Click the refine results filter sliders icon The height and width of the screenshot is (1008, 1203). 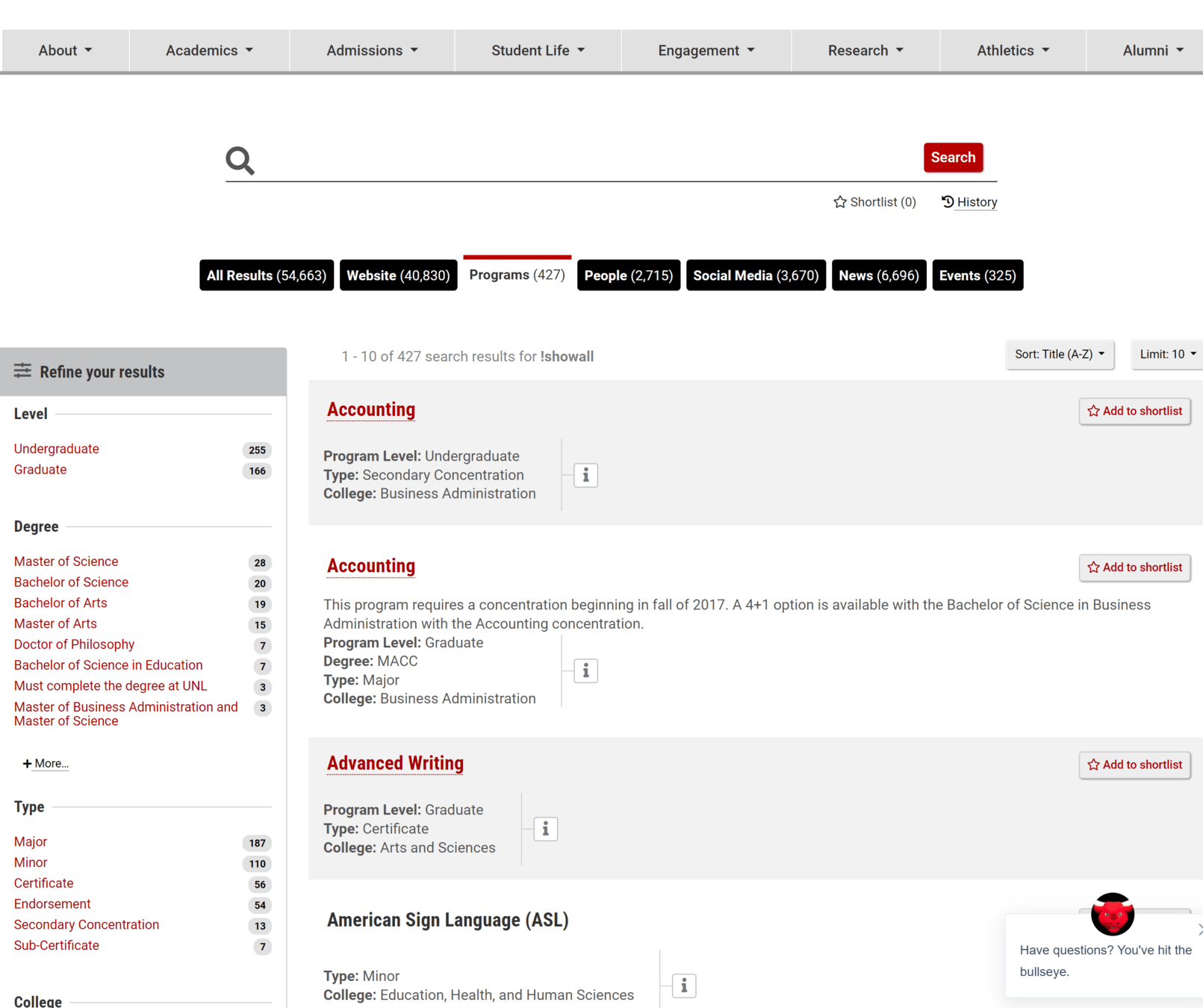tap(22, 371)
